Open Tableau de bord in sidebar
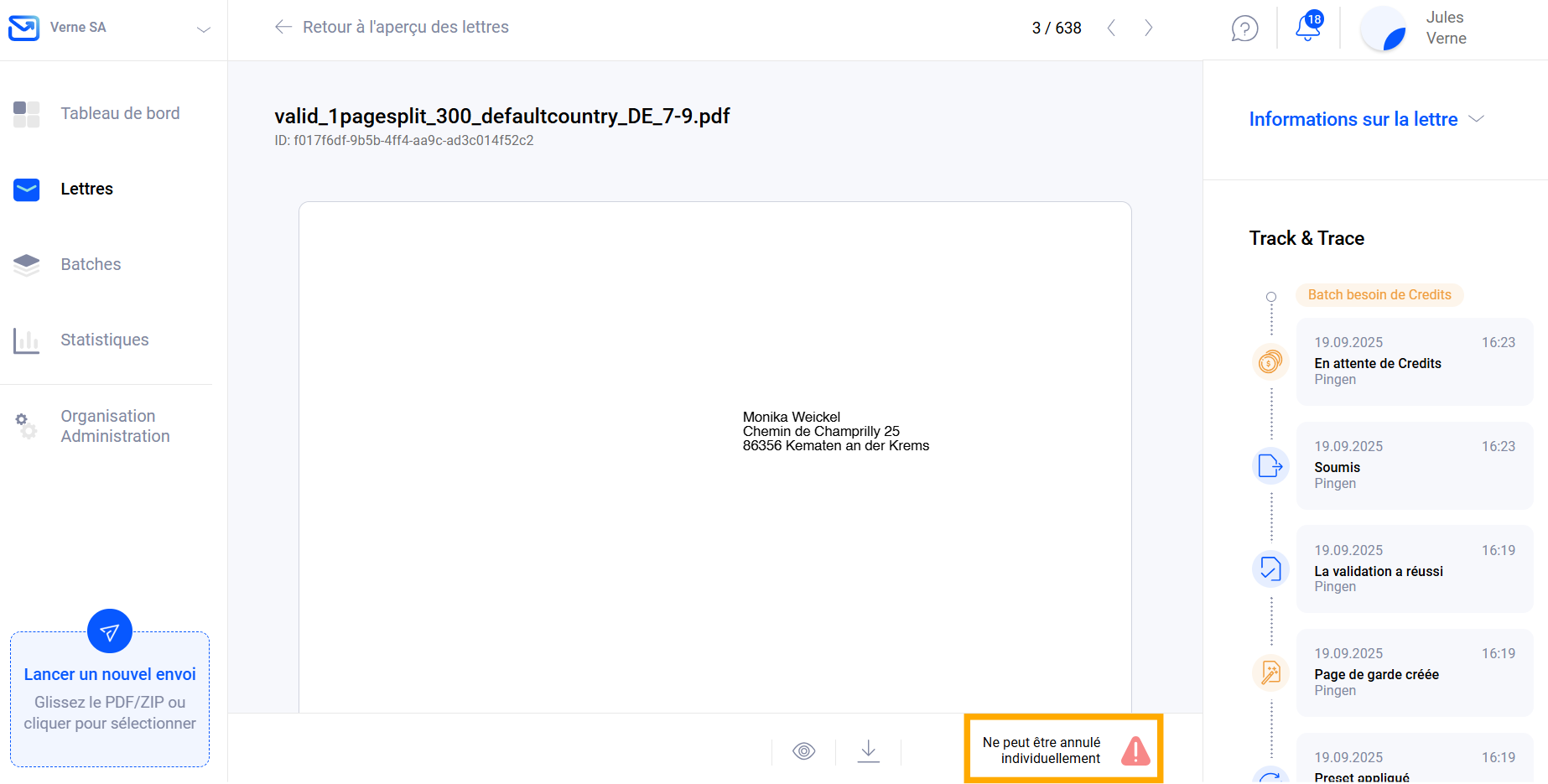 pos(120,113)
